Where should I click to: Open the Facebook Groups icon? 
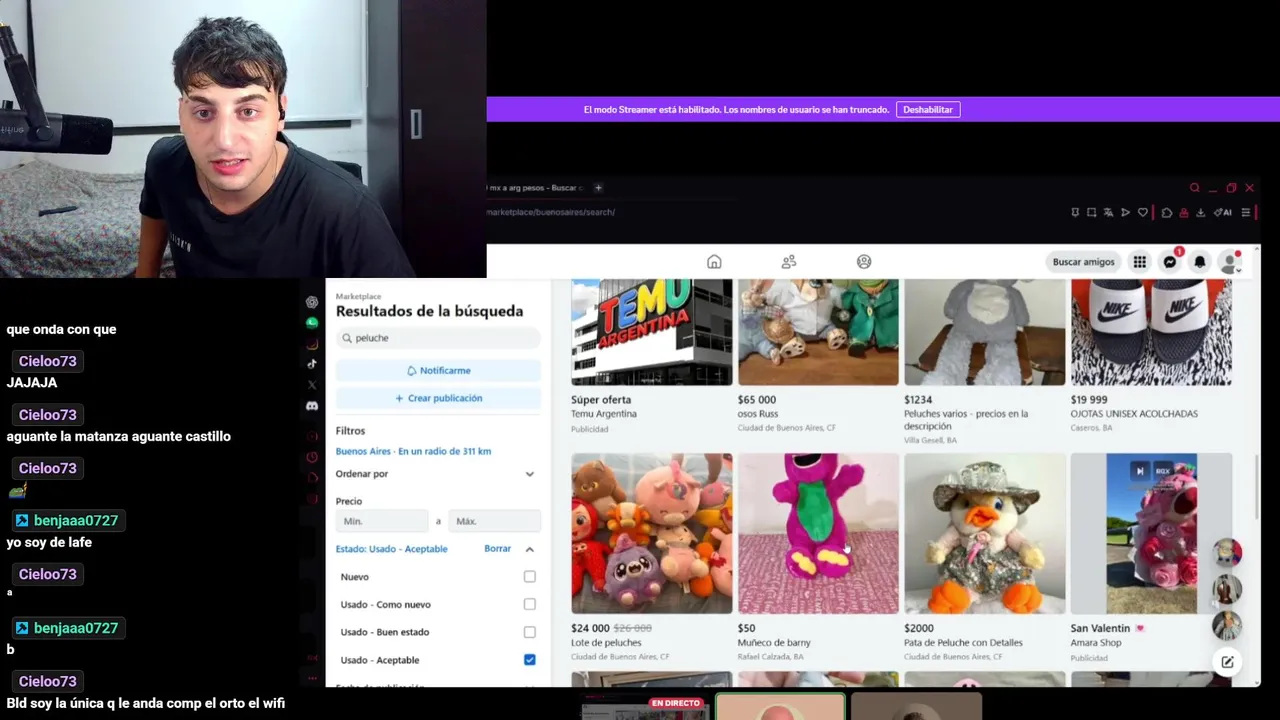tap(864, 262)
